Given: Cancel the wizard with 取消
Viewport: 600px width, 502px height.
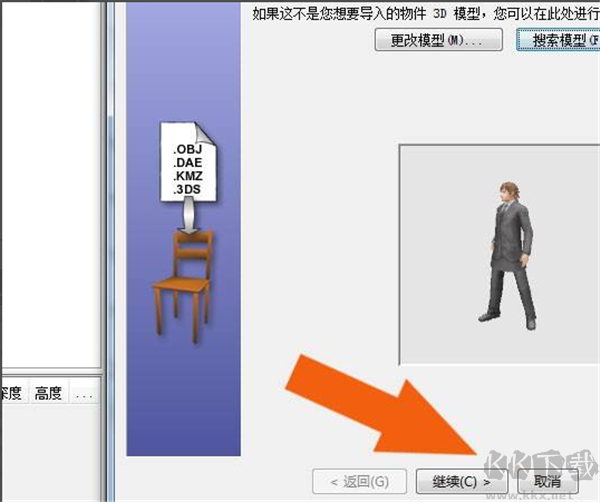Looking at the screenshot, I should click(x=539, y=480).
